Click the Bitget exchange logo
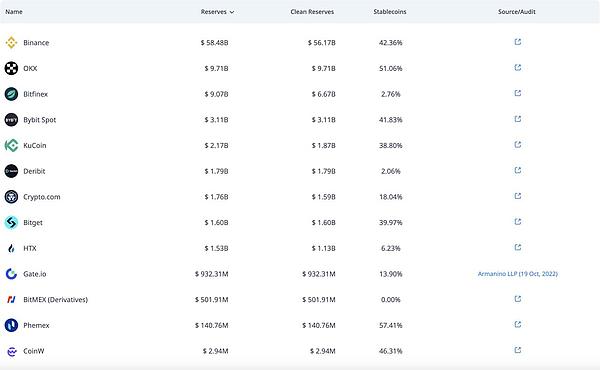This screenshot has width=600, height=370. [11, 222]
